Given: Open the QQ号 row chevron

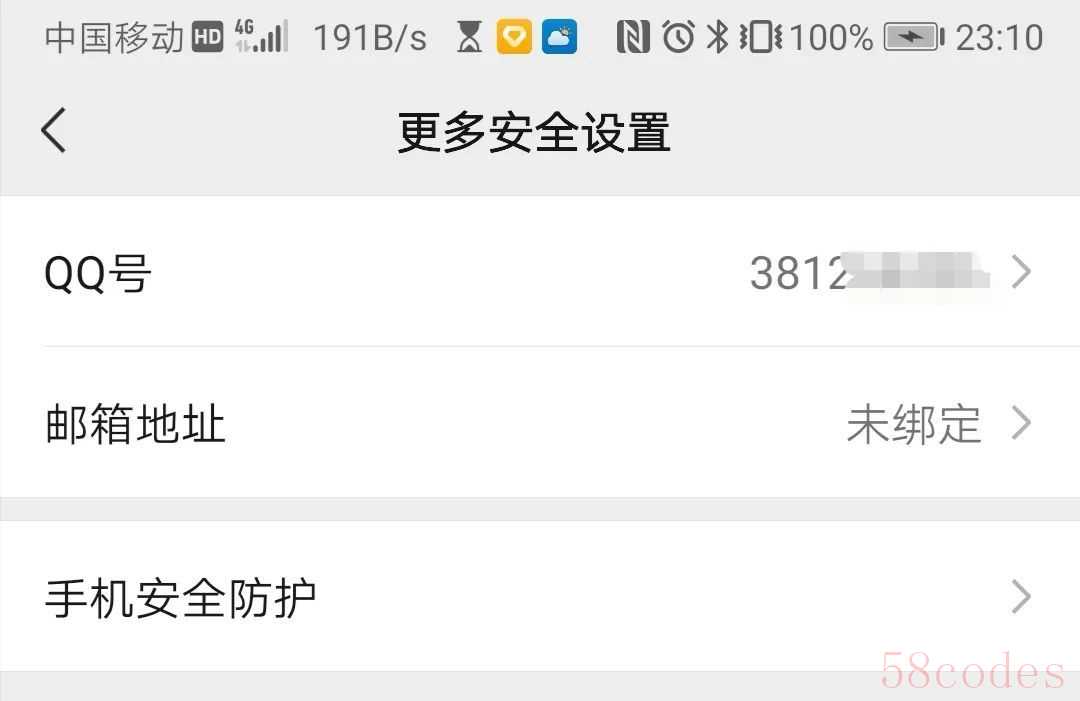Looking at the screenshot, I should pos(1021,272).
